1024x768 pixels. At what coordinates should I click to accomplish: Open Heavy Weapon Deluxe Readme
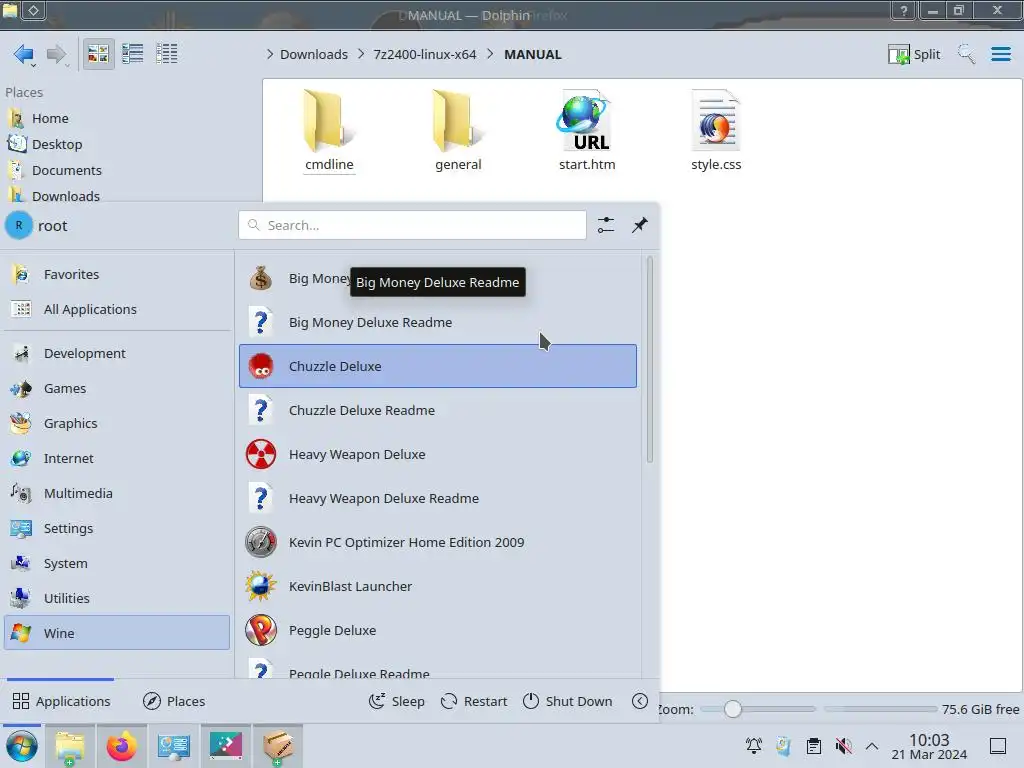438,498
